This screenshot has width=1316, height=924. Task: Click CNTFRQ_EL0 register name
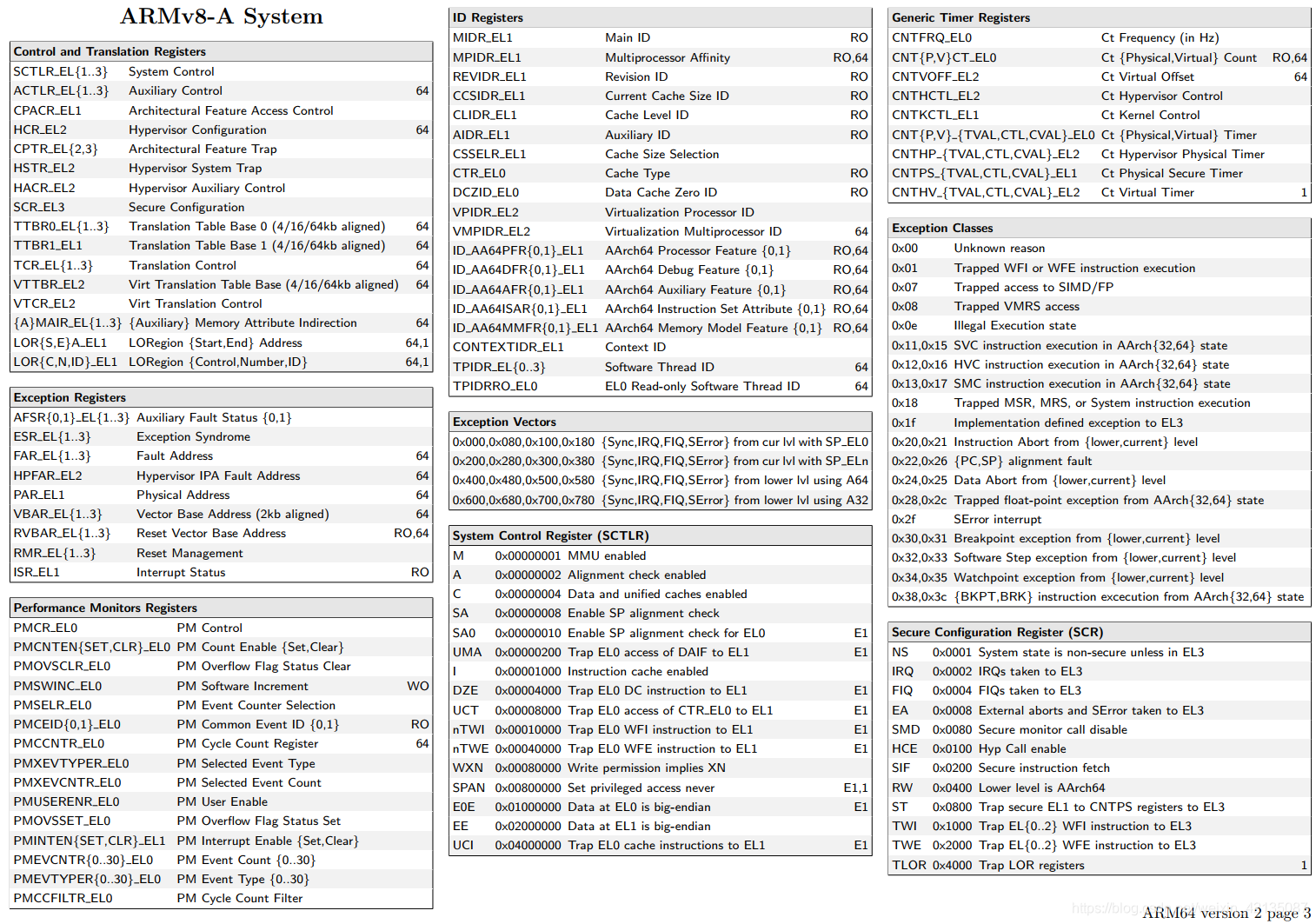[932, 37]
